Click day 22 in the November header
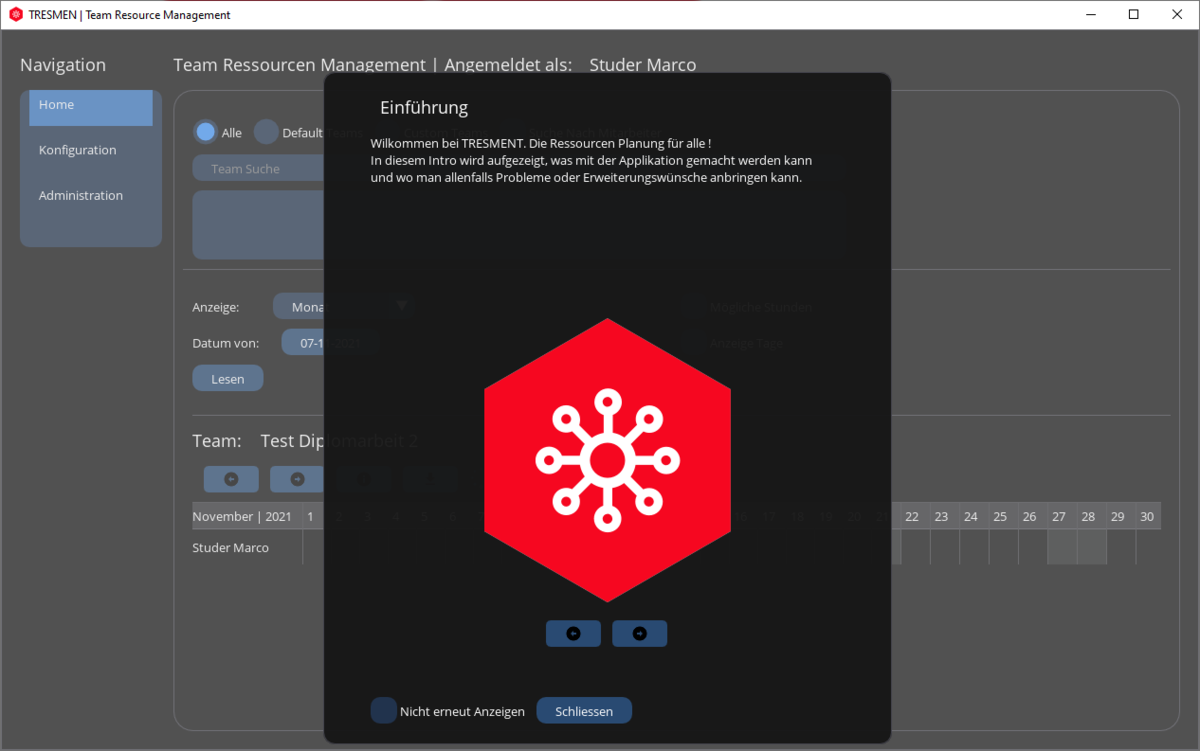 coord(912,516)
